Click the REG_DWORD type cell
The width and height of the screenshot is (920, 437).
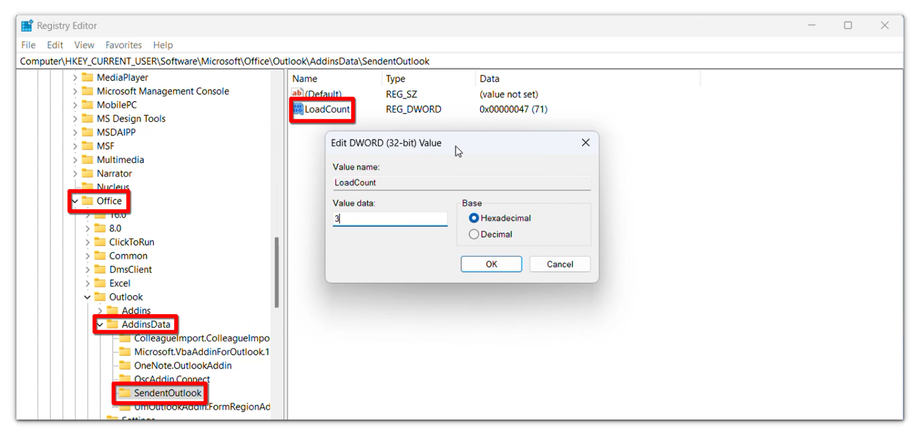pos(414,109)
